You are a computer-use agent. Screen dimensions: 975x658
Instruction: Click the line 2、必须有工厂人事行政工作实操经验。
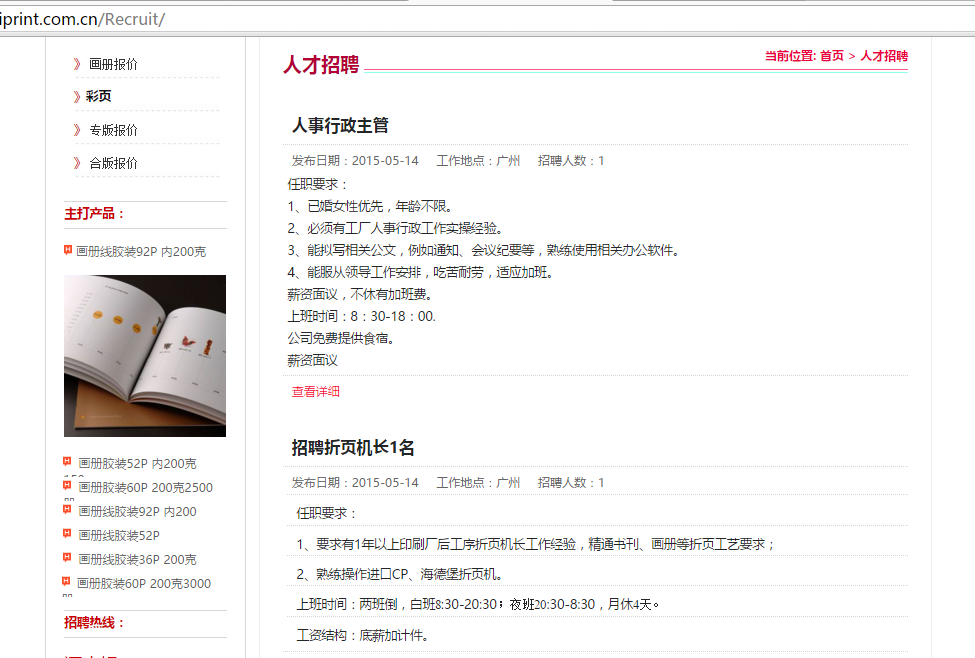click(395, 229)
